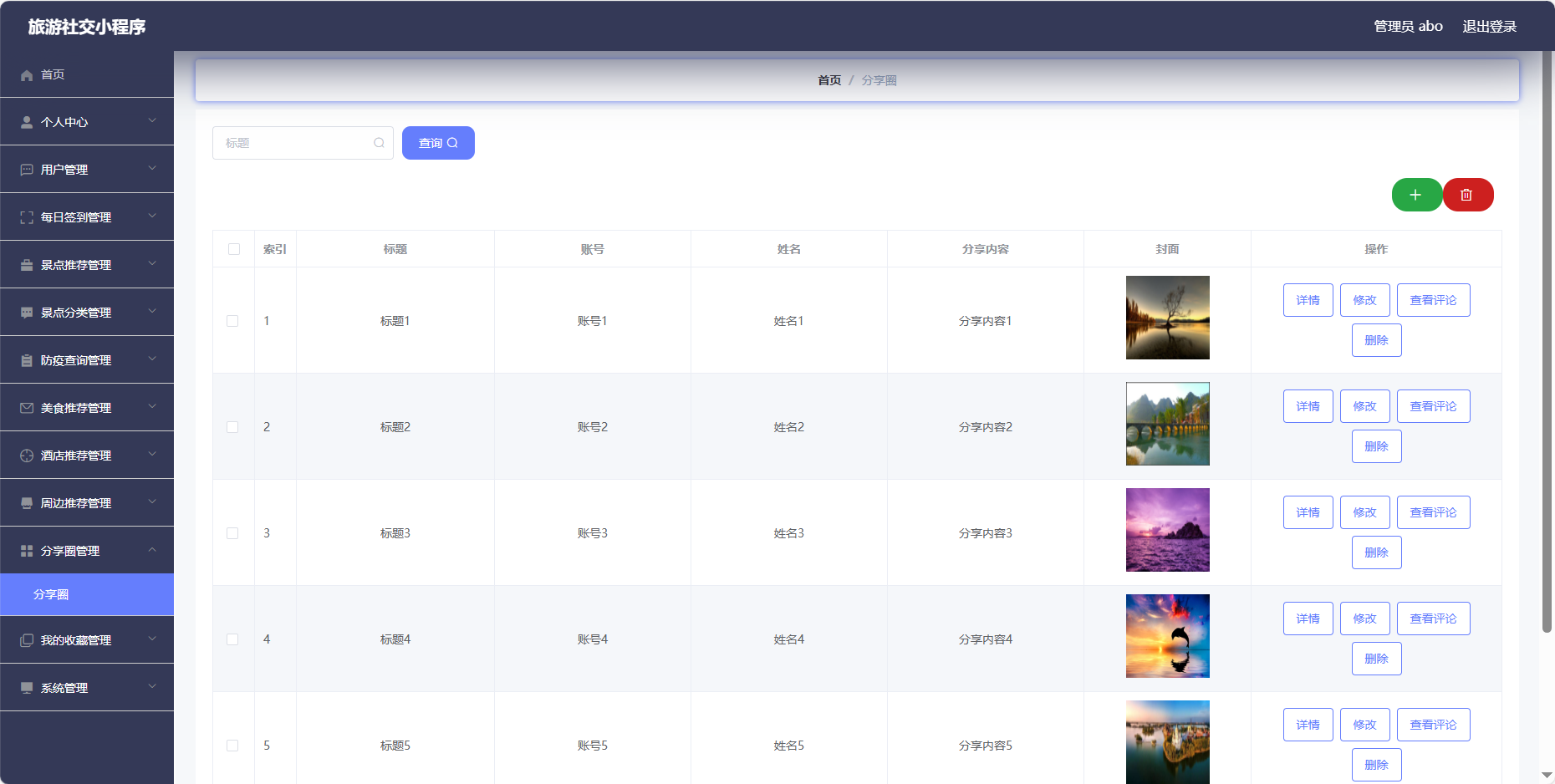Click the 旅游社交小程序 app title

[87, 27]
